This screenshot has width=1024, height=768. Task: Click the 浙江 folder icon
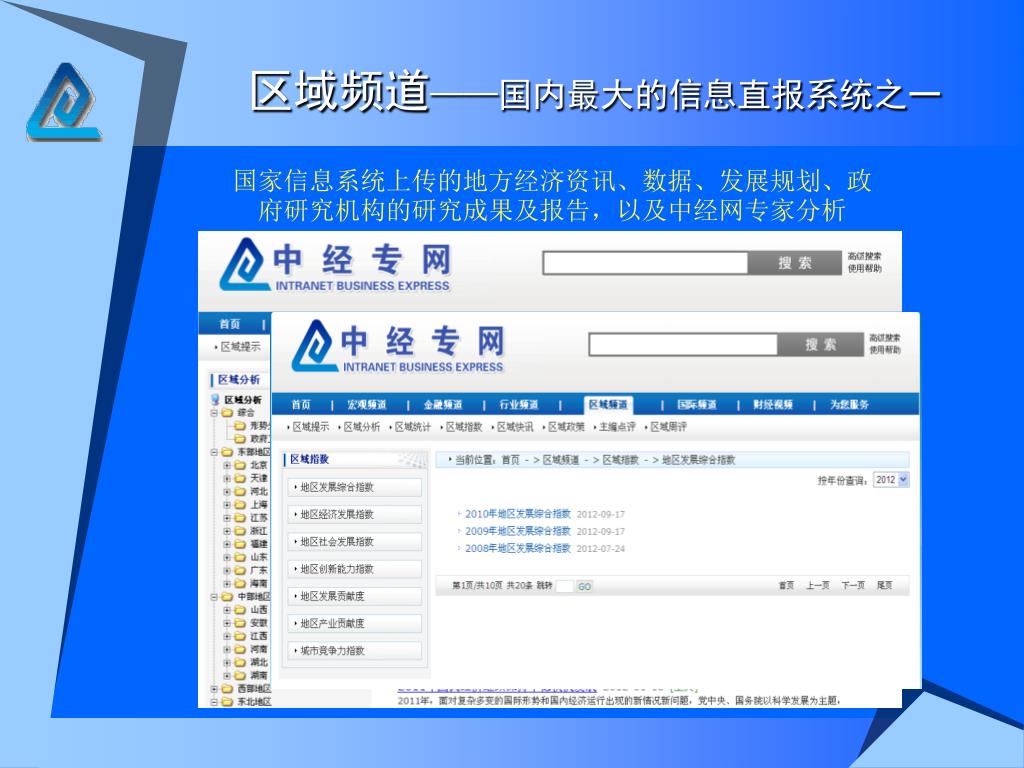(240, 530)
